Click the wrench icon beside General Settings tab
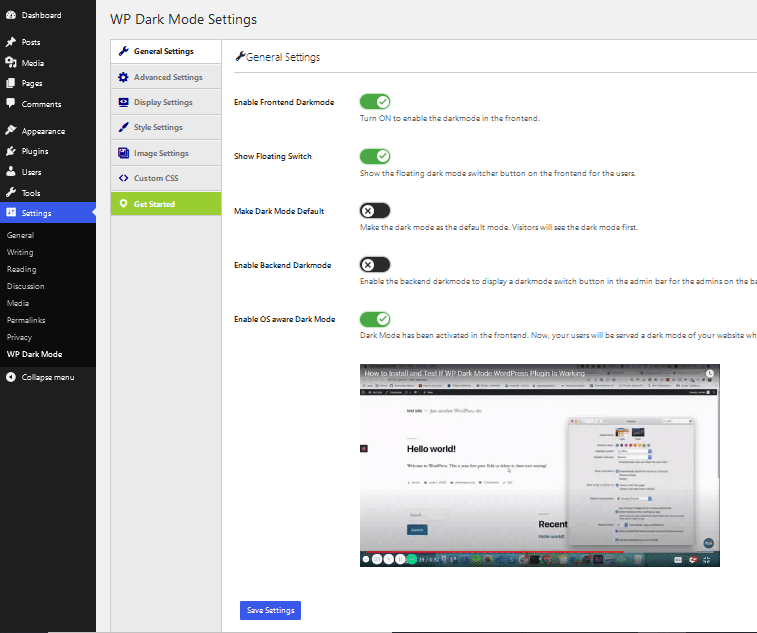The height and width of the screenshot is (633, 757). 124,51
